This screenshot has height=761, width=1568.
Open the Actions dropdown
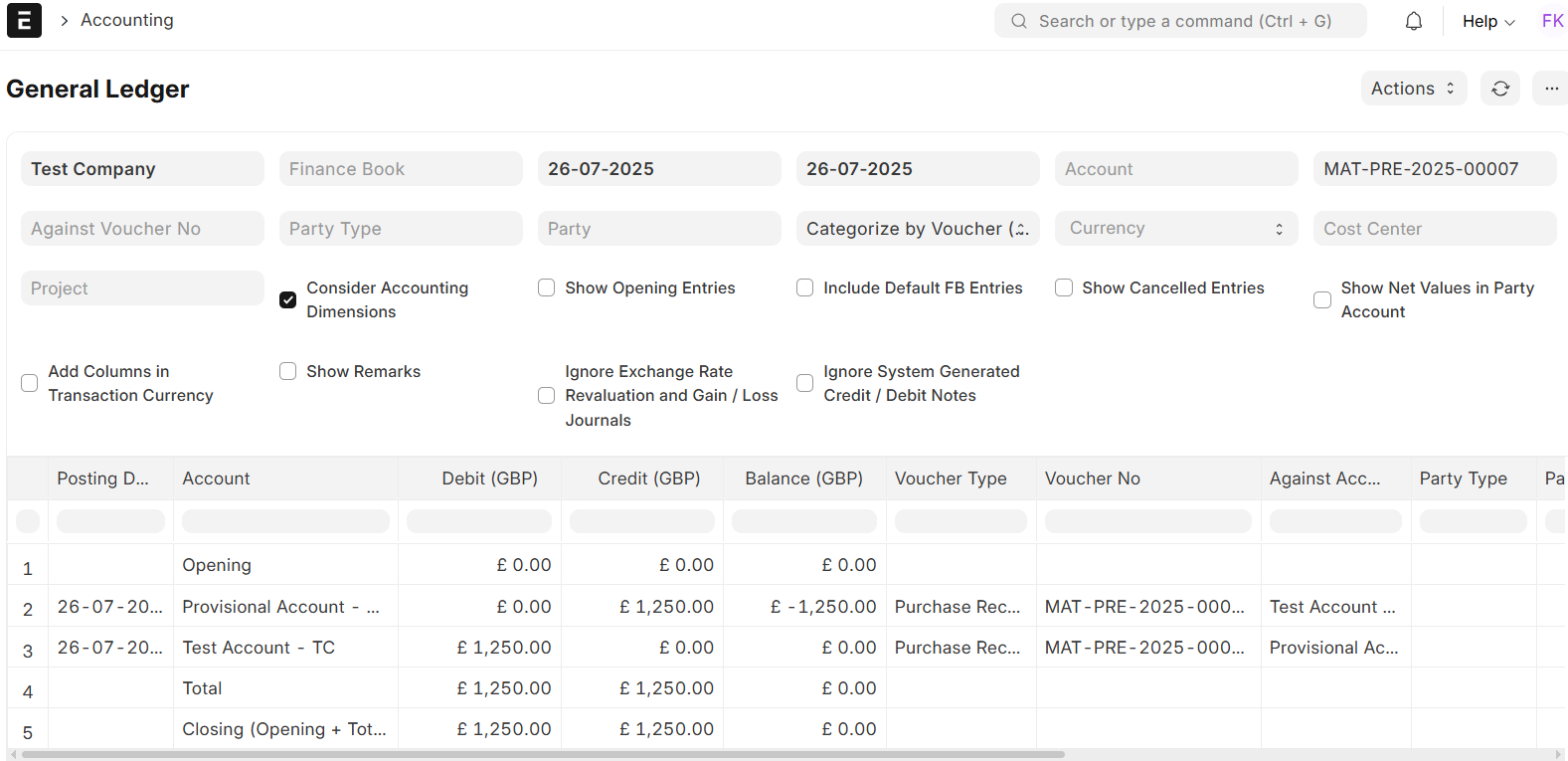(x=1413, y=89)
